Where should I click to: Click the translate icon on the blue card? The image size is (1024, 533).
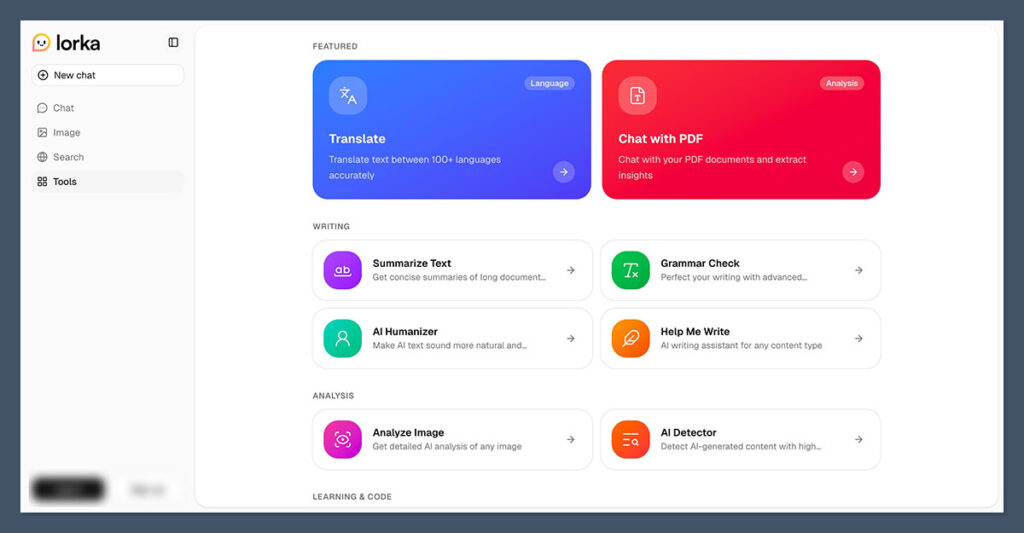[x=348, y=95]
